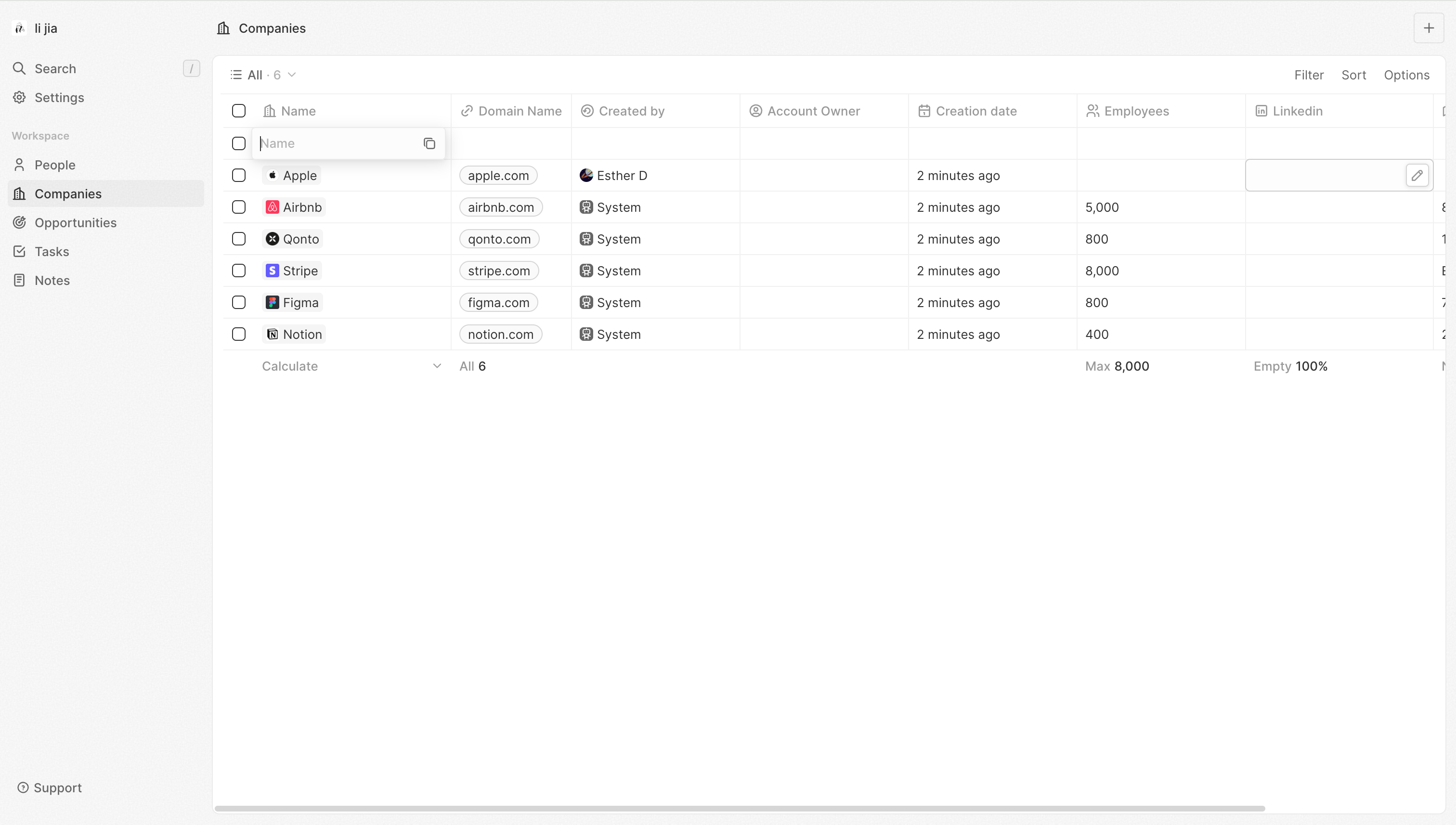Open the Employees column header menu
1456x825 pixels.
(1136, 111)
